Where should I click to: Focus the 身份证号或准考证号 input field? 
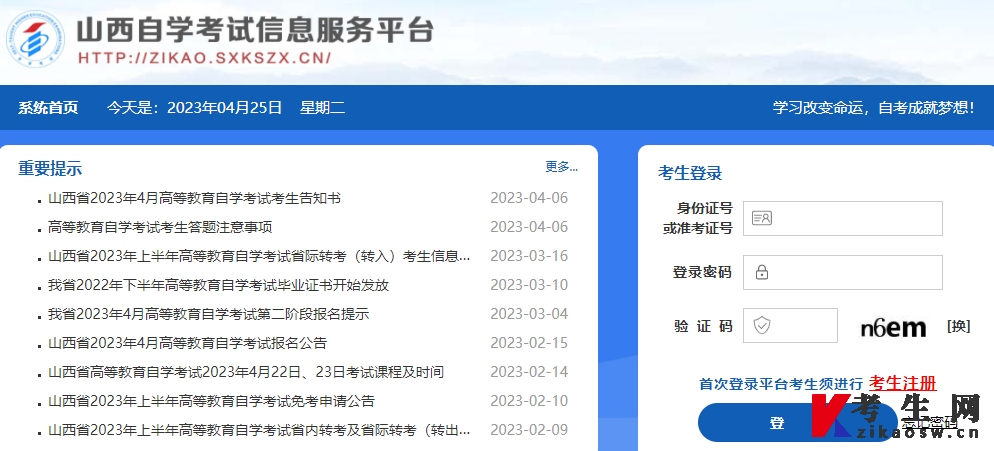coord(842,218)
